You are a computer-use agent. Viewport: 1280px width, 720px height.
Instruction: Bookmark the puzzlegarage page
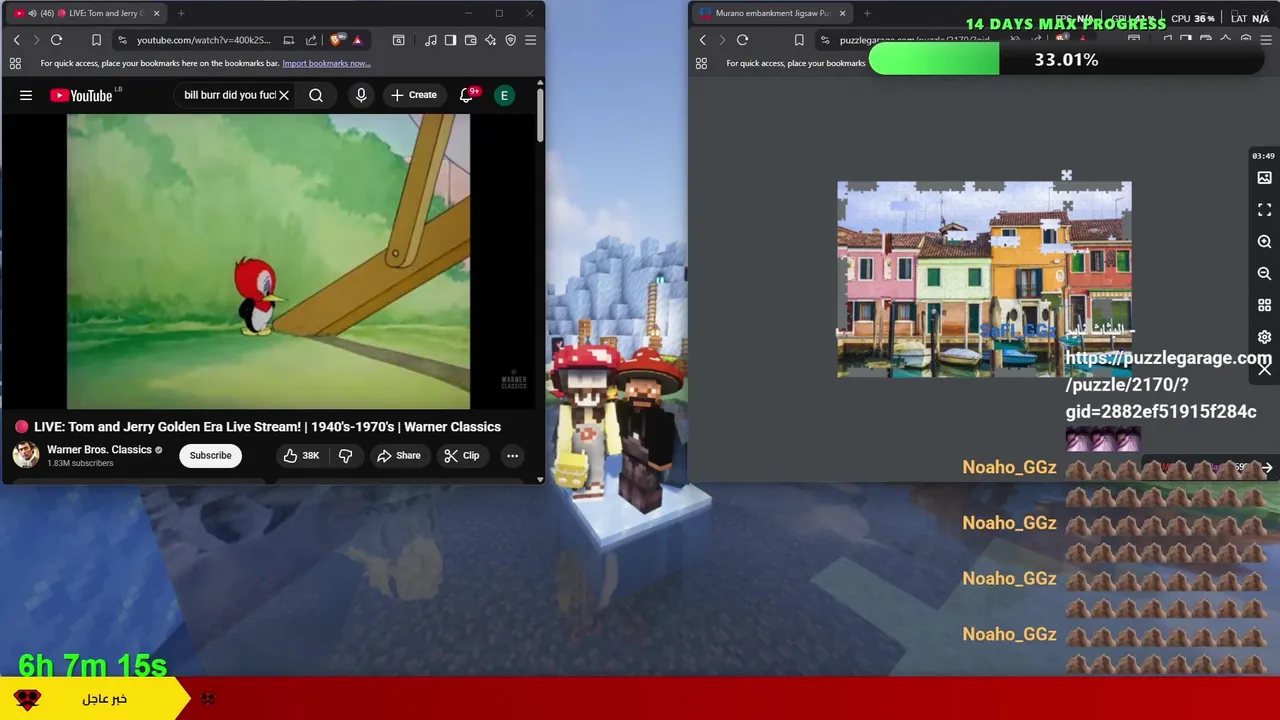tap(799, 40)
